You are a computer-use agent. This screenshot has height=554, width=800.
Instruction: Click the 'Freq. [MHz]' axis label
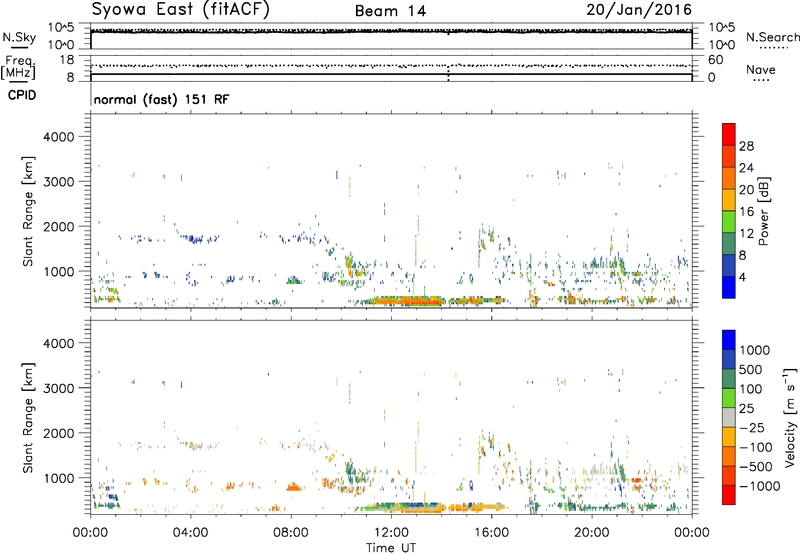pos(19,67)
